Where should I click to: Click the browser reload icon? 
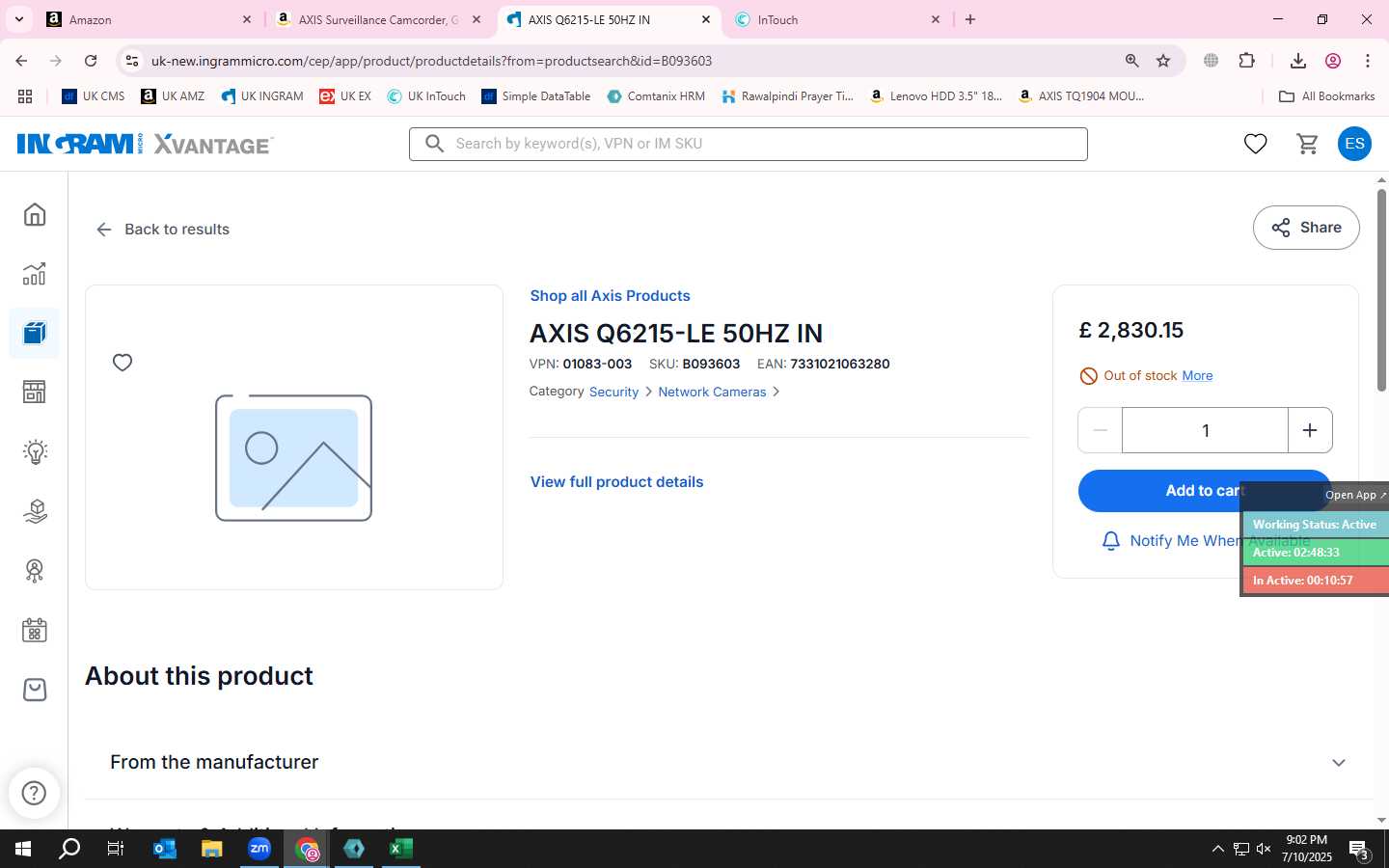(91, 61)
